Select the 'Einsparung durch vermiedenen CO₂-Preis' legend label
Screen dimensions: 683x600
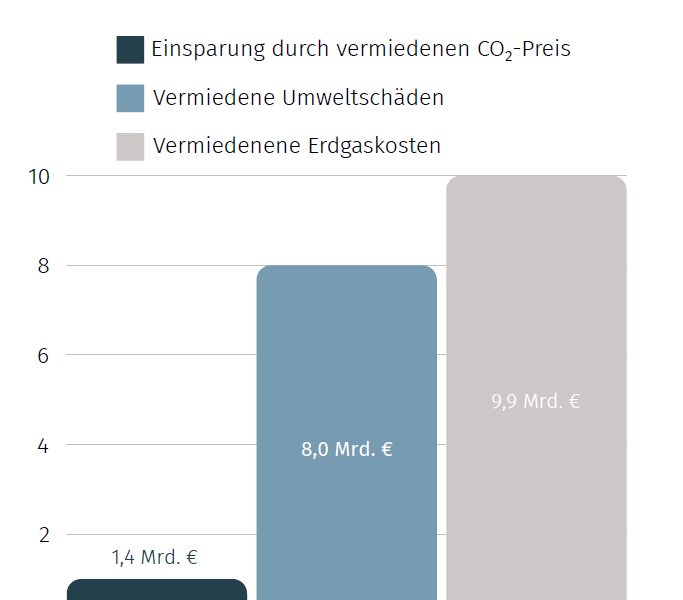361,49
